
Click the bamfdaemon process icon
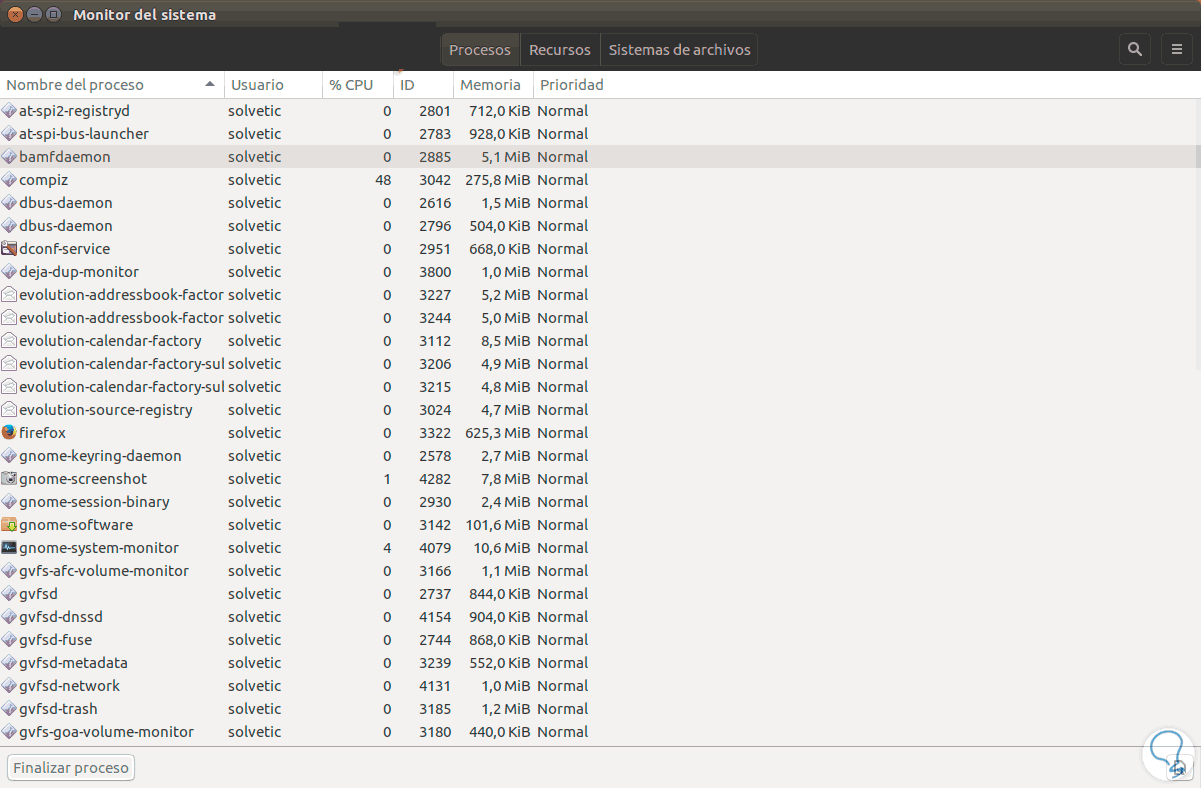(9, 157)
